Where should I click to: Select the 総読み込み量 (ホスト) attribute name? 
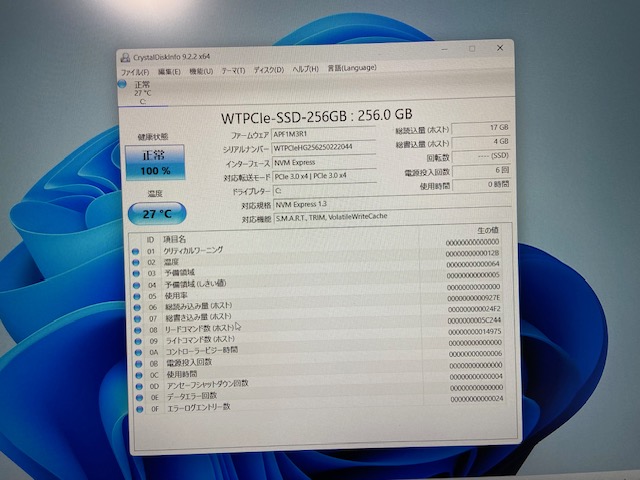[x=199, y=306]
